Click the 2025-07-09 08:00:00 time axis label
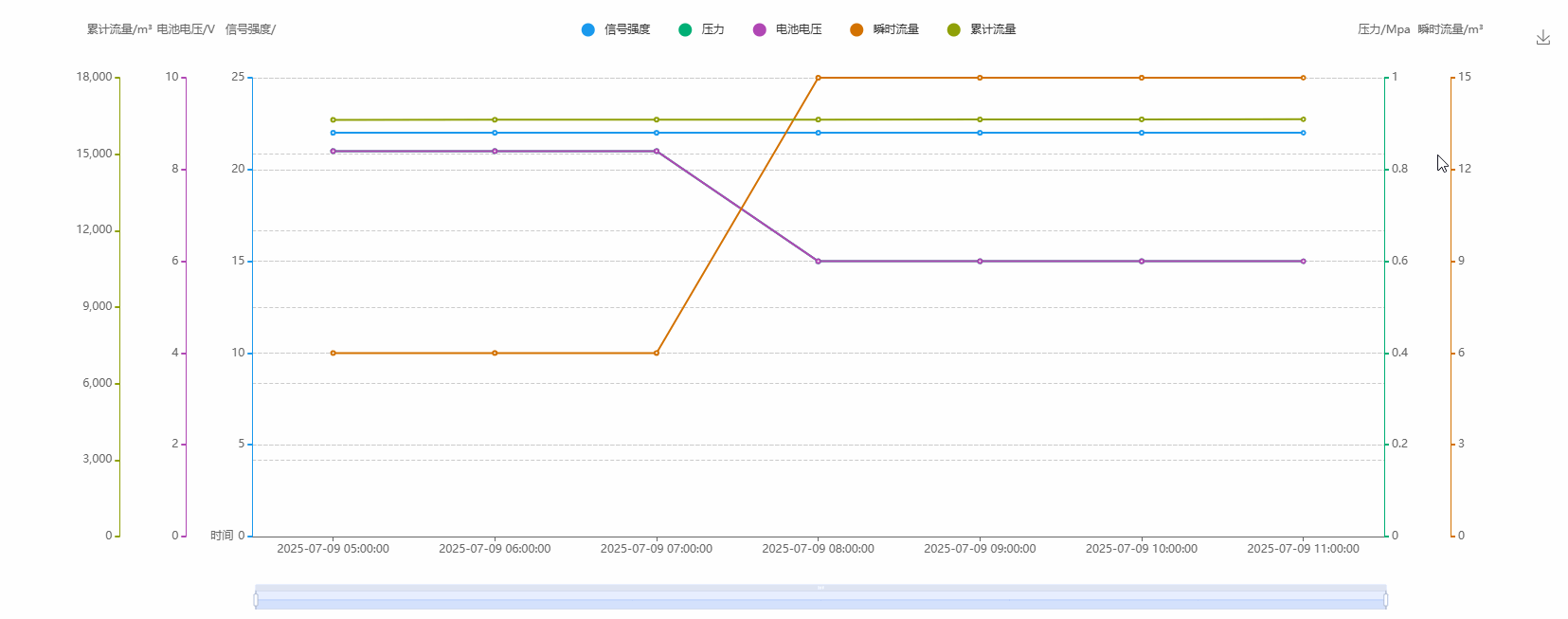1568x619 pixels. tap(818, 548)
